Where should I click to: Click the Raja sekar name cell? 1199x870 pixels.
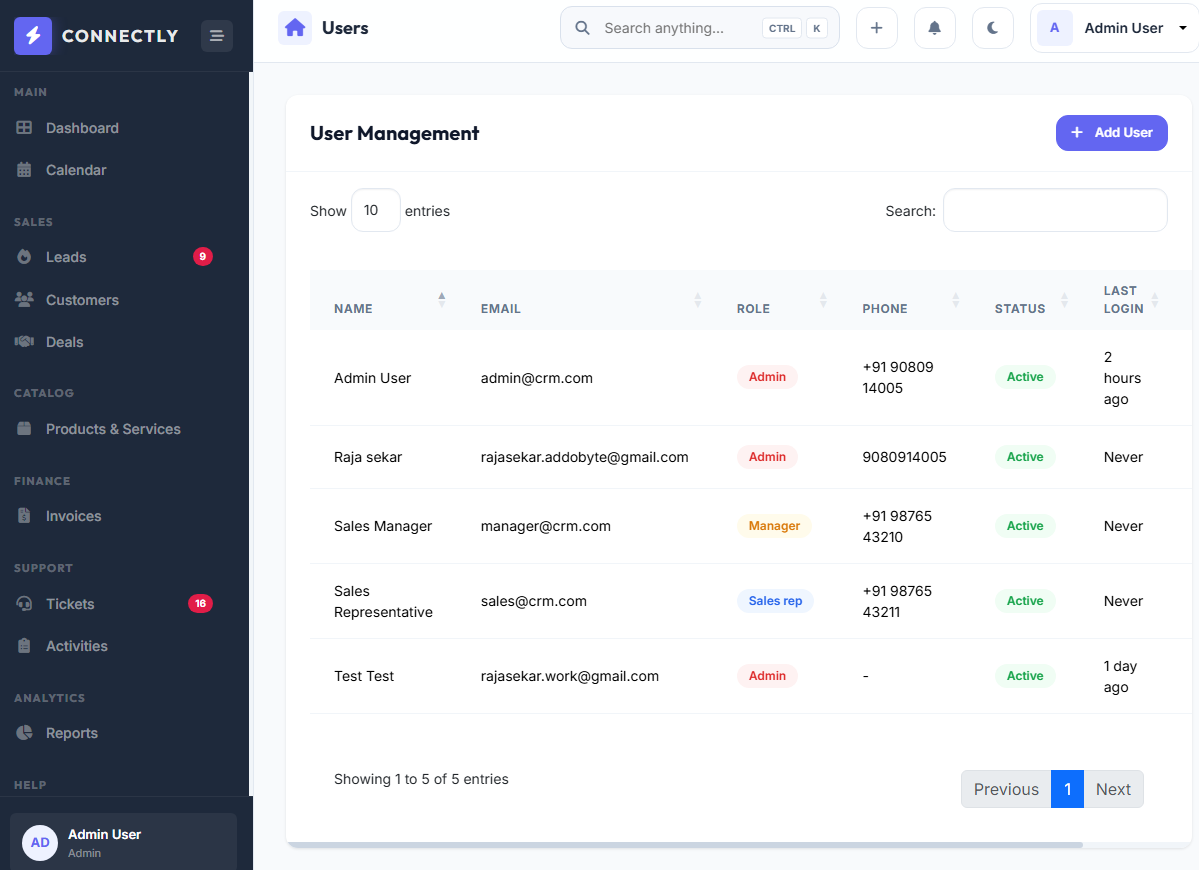(x=368, y=457)
